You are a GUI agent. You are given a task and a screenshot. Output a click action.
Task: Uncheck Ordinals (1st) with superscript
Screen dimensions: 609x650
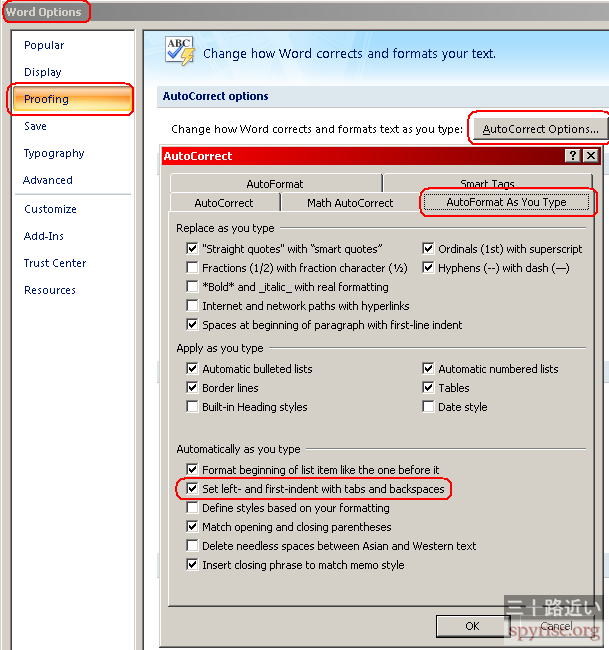point(428,249)
